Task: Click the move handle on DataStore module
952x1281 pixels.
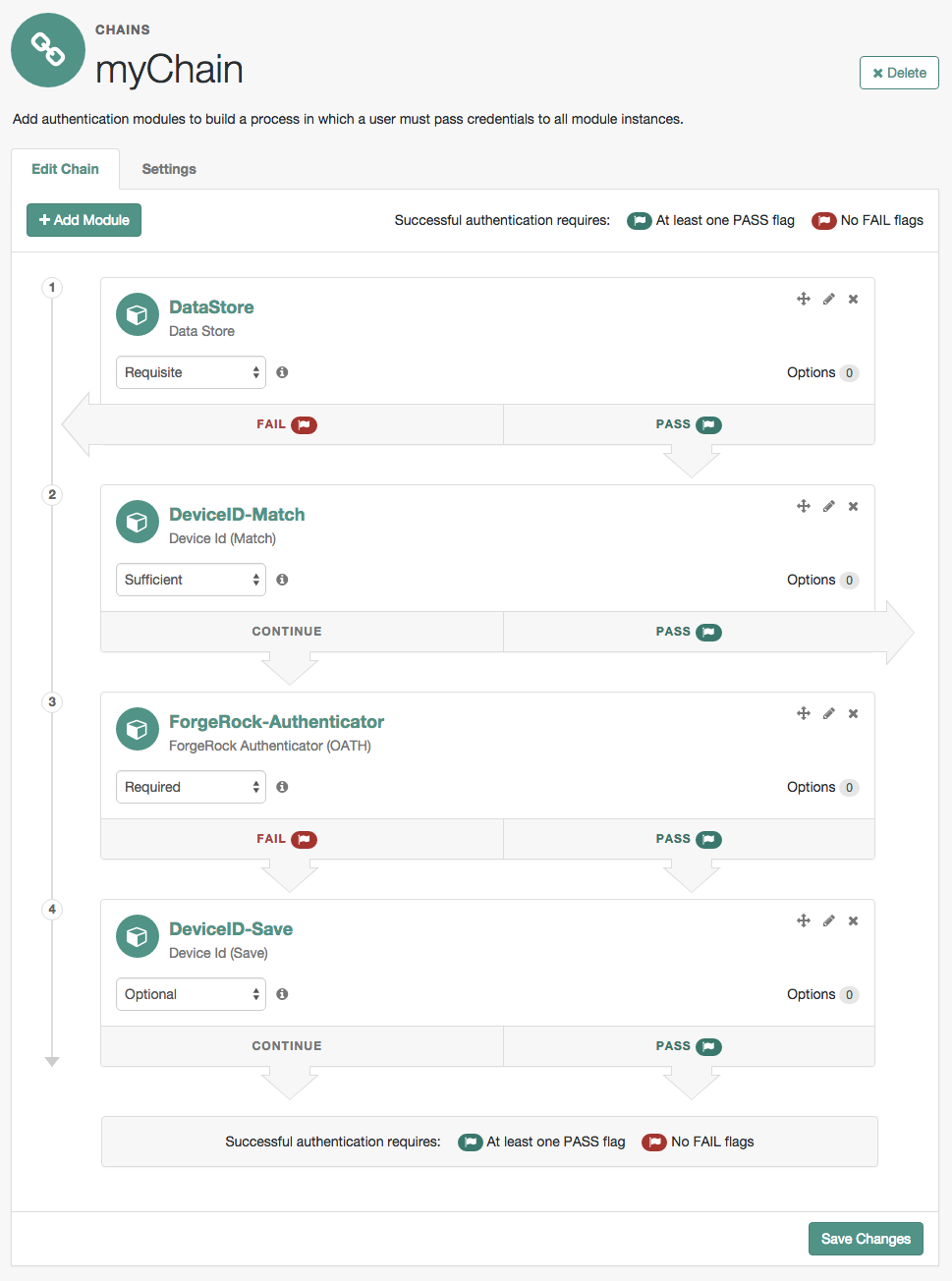Action: (x=803, y=299)
